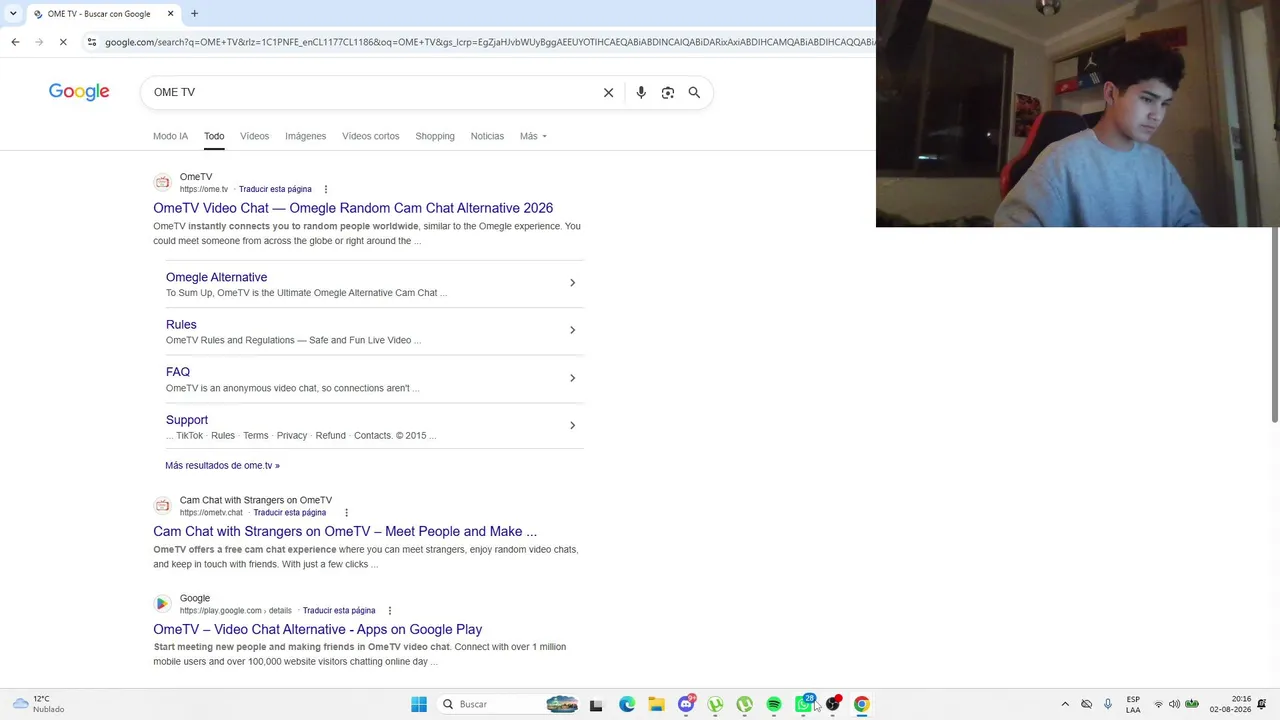Open a new browser tab
1280x720 pixels.
click(x=194, y=14)
